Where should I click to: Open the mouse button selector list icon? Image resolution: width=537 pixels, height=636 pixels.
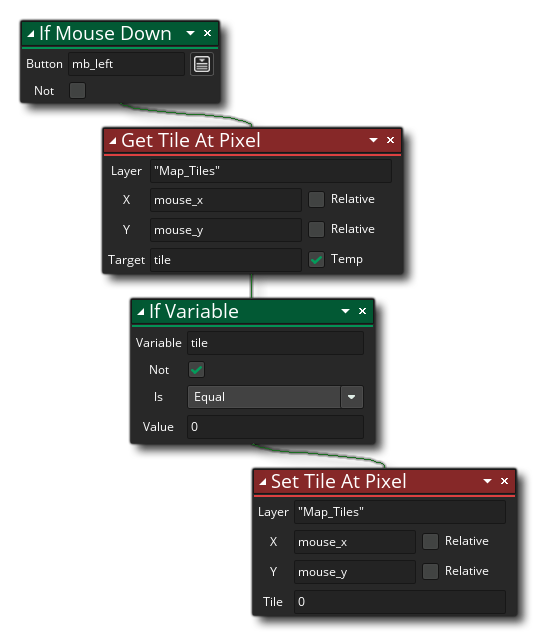point(202,64)
